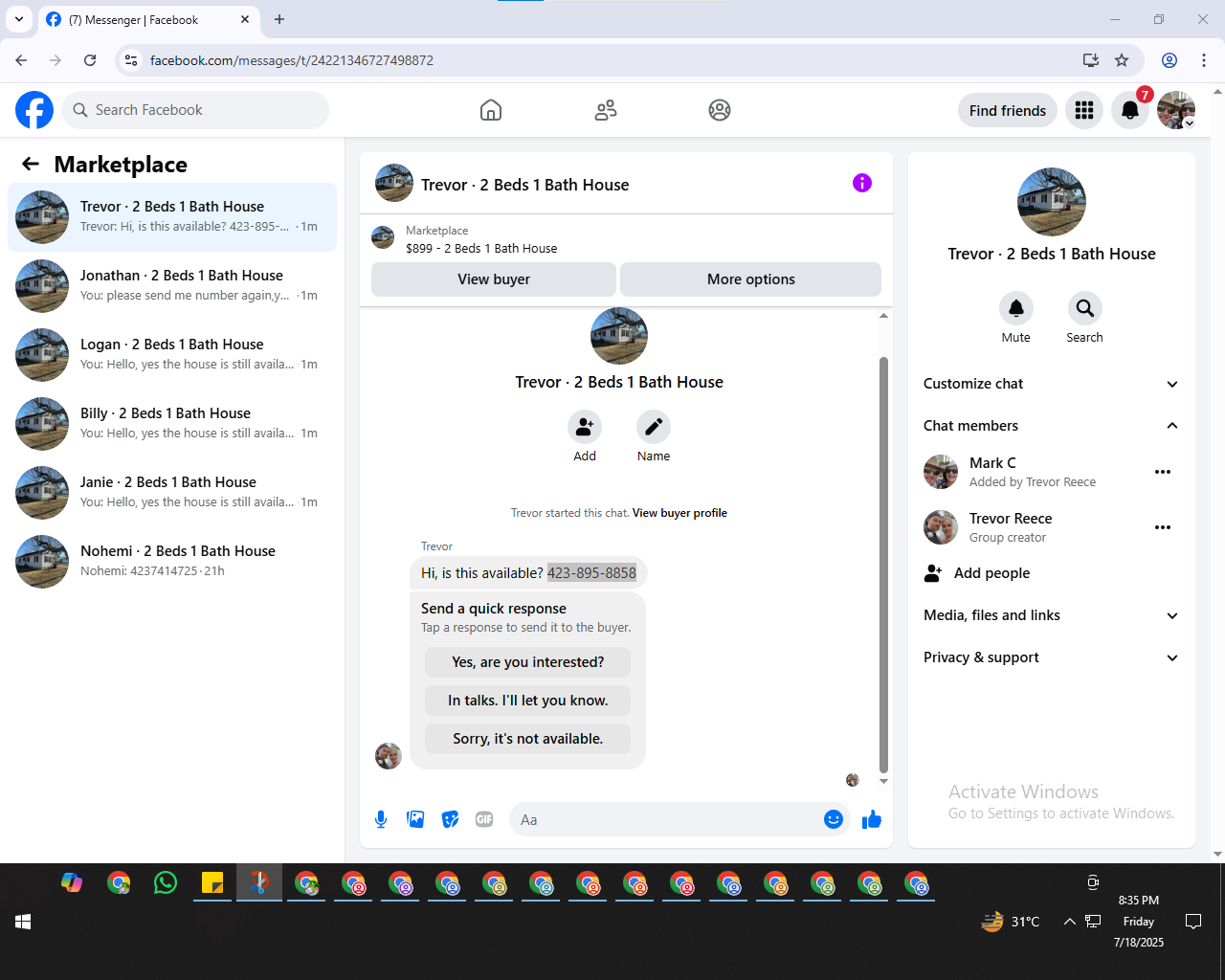Expand the Privacy & support section

(1052, 657)
